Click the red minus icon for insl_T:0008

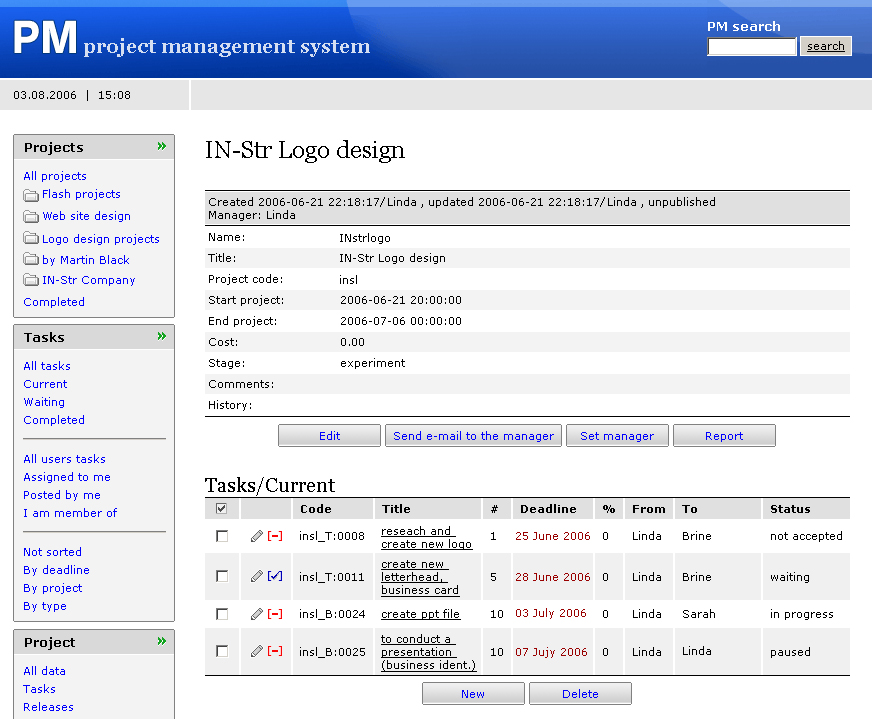tap(275, 536)
